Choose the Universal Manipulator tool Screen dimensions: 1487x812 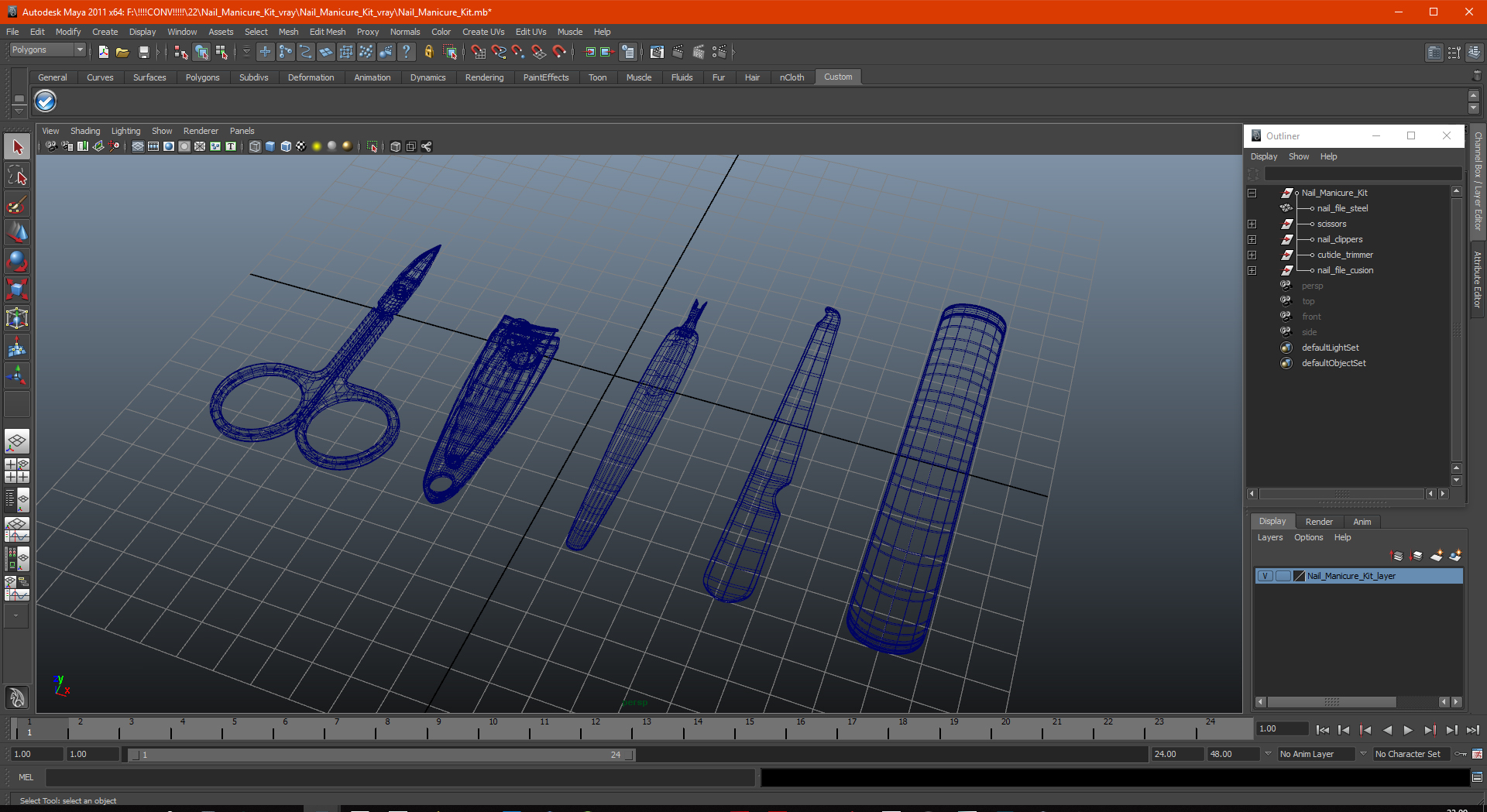coord(17,318)
